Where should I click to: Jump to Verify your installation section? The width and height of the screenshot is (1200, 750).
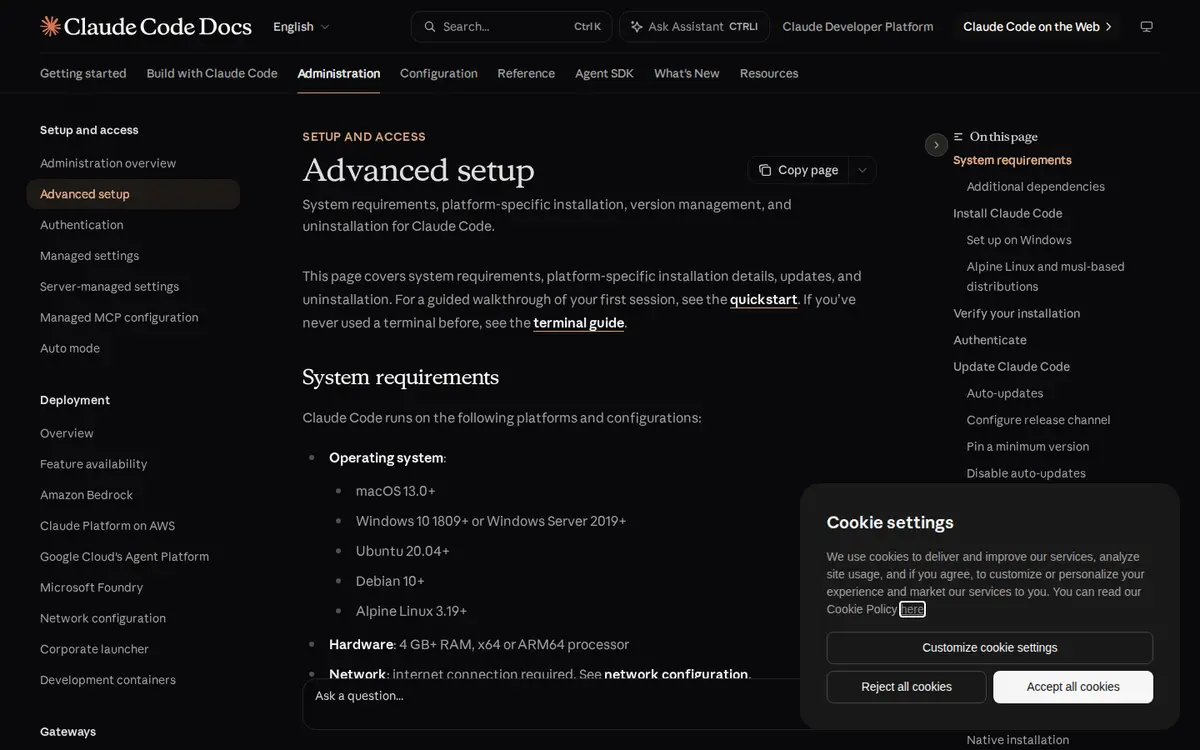pos(1017,314)
